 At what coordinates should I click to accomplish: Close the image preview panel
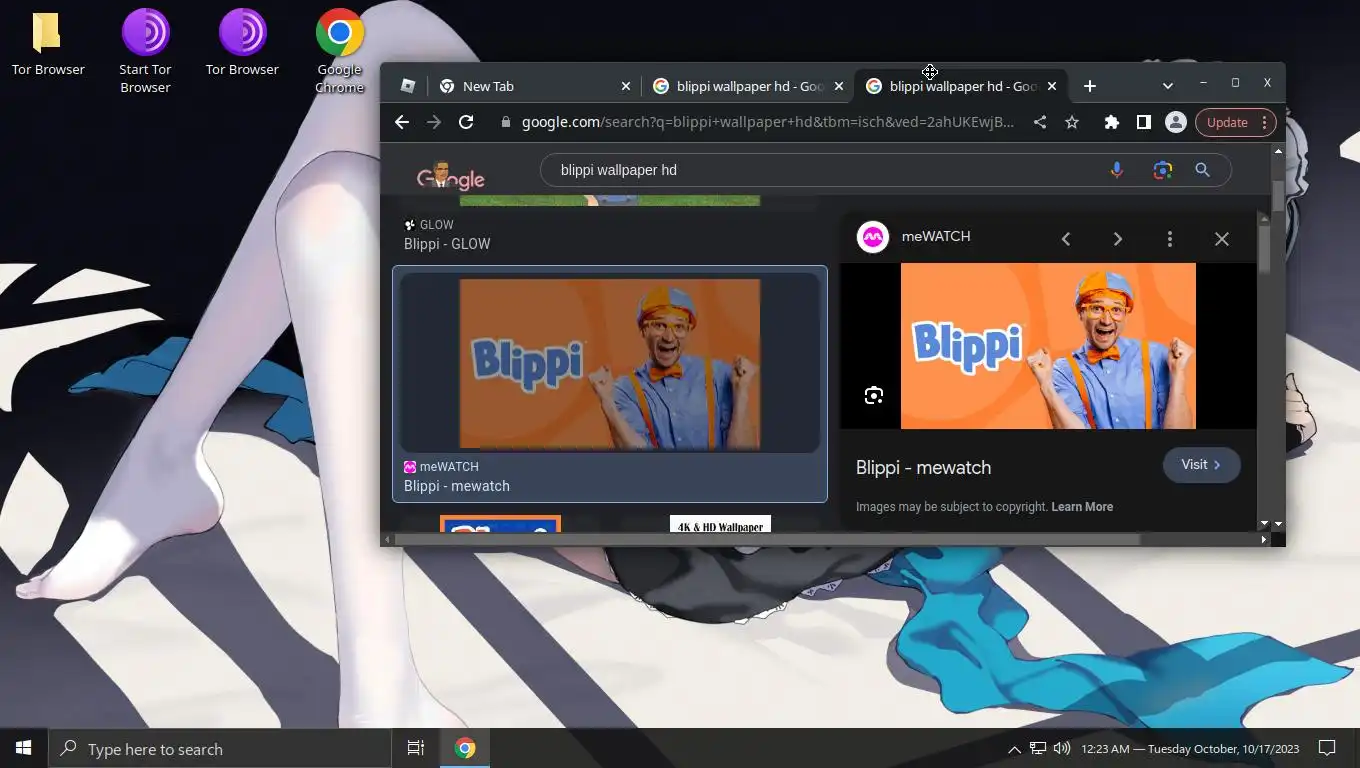[x=1222, y=239]
